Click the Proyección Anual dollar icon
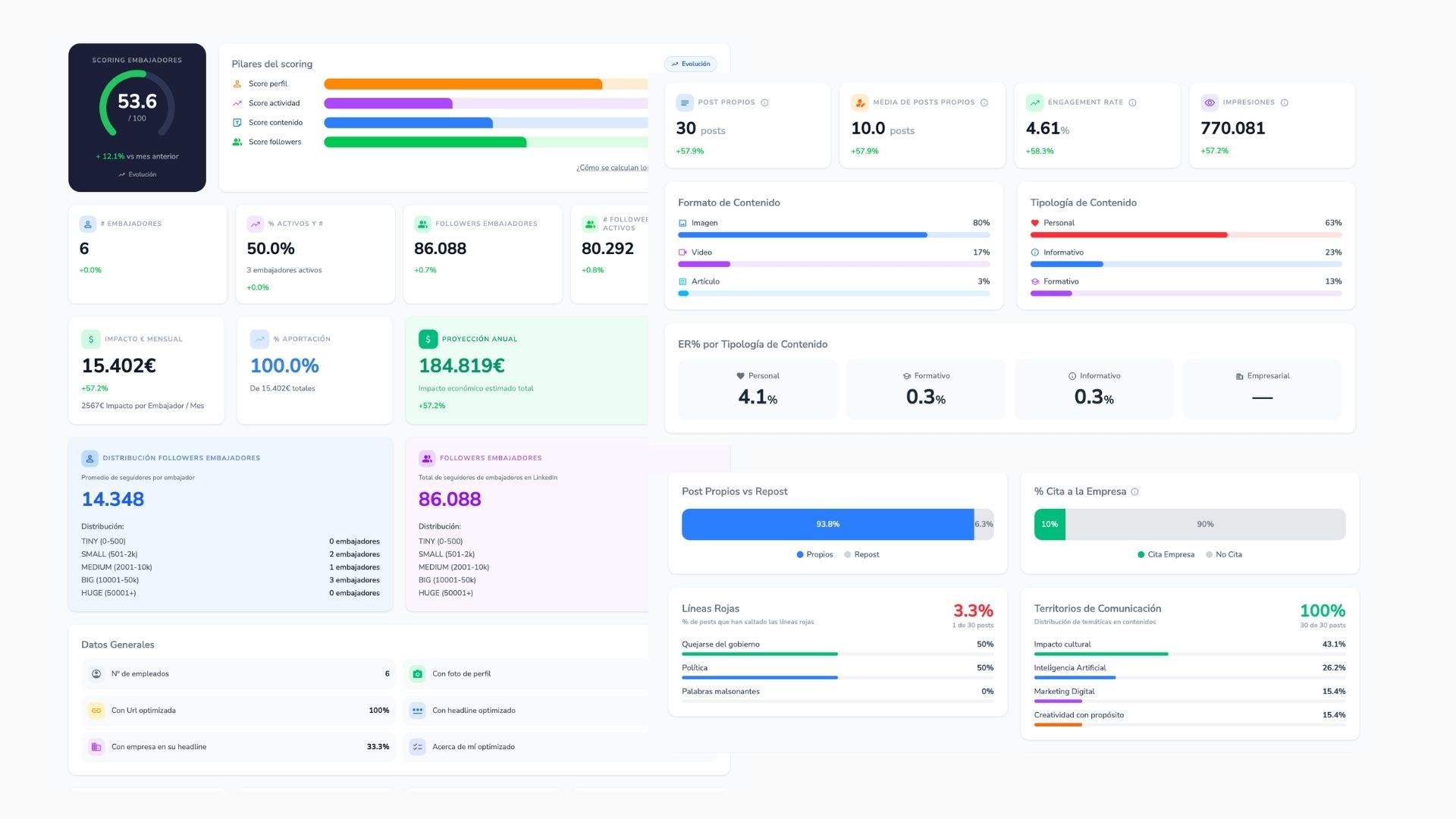This screenshot has width=1456, height=819. click(x=428, y=339)
